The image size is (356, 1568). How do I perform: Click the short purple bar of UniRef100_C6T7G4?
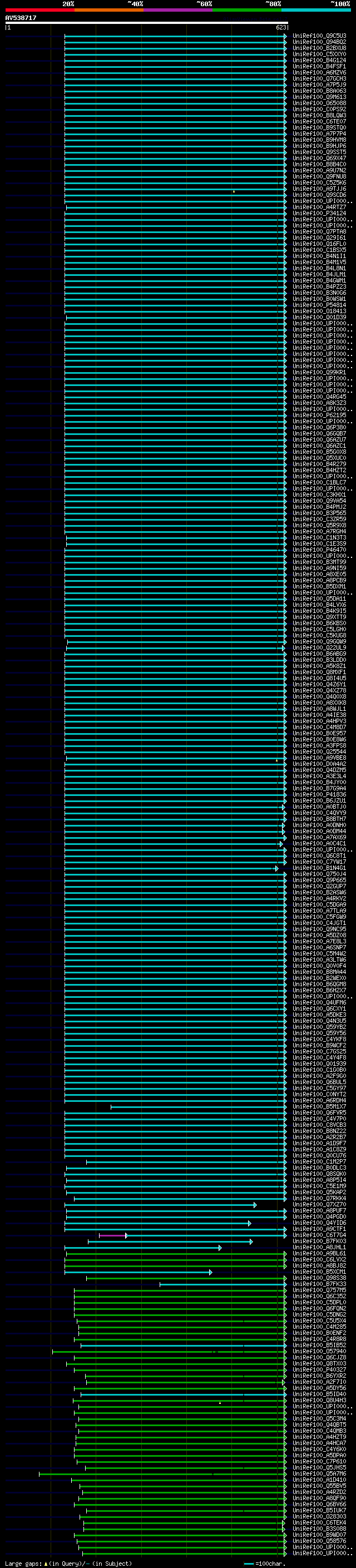coord(113,1235)
